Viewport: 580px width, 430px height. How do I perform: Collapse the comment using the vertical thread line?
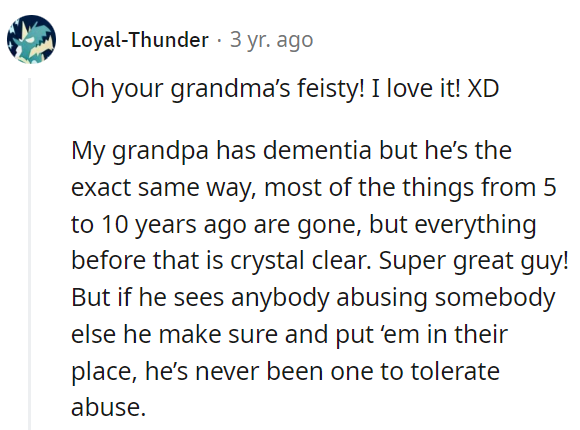pos(29,254)
